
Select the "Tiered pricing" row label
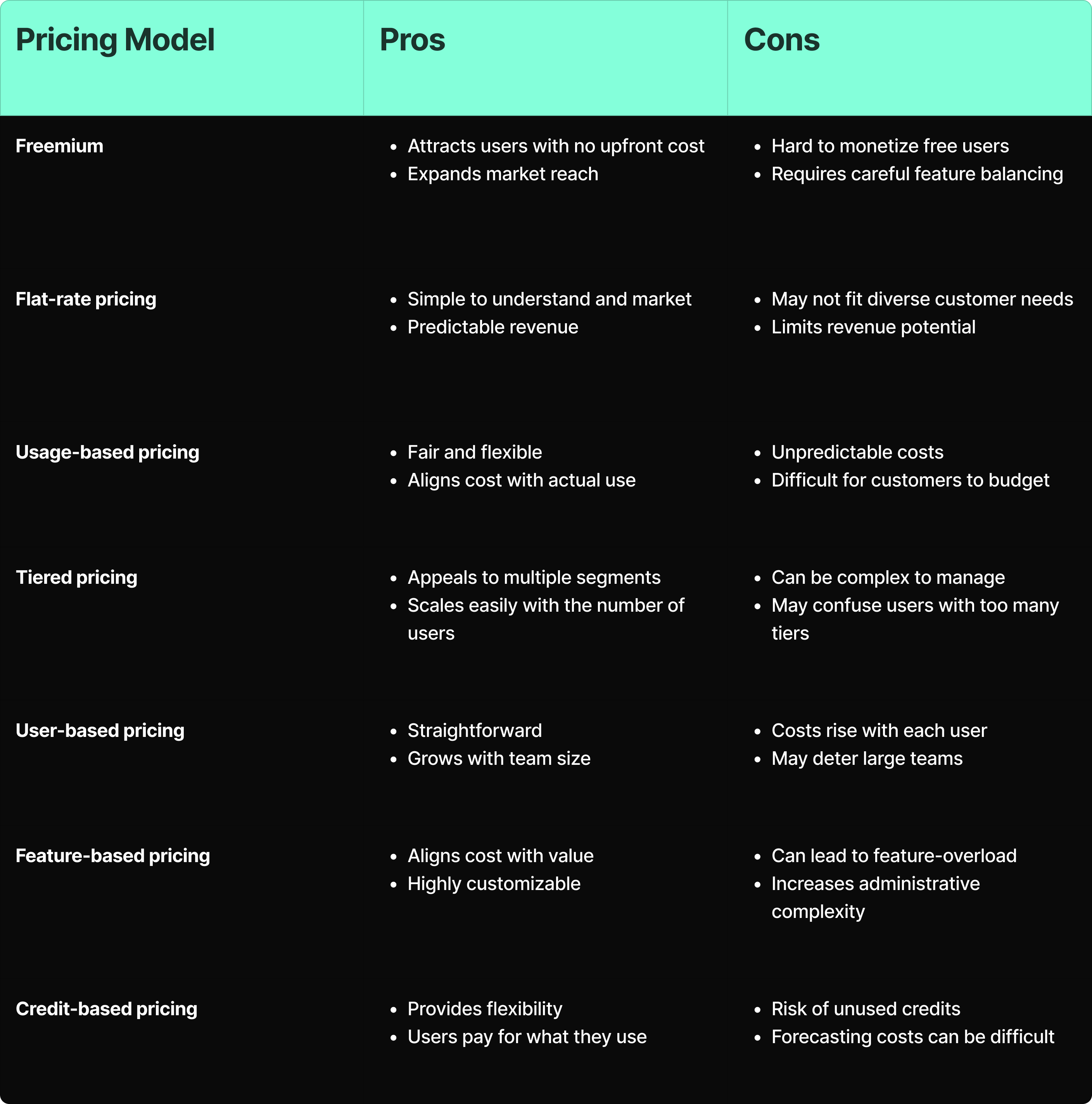click(77, 578)
